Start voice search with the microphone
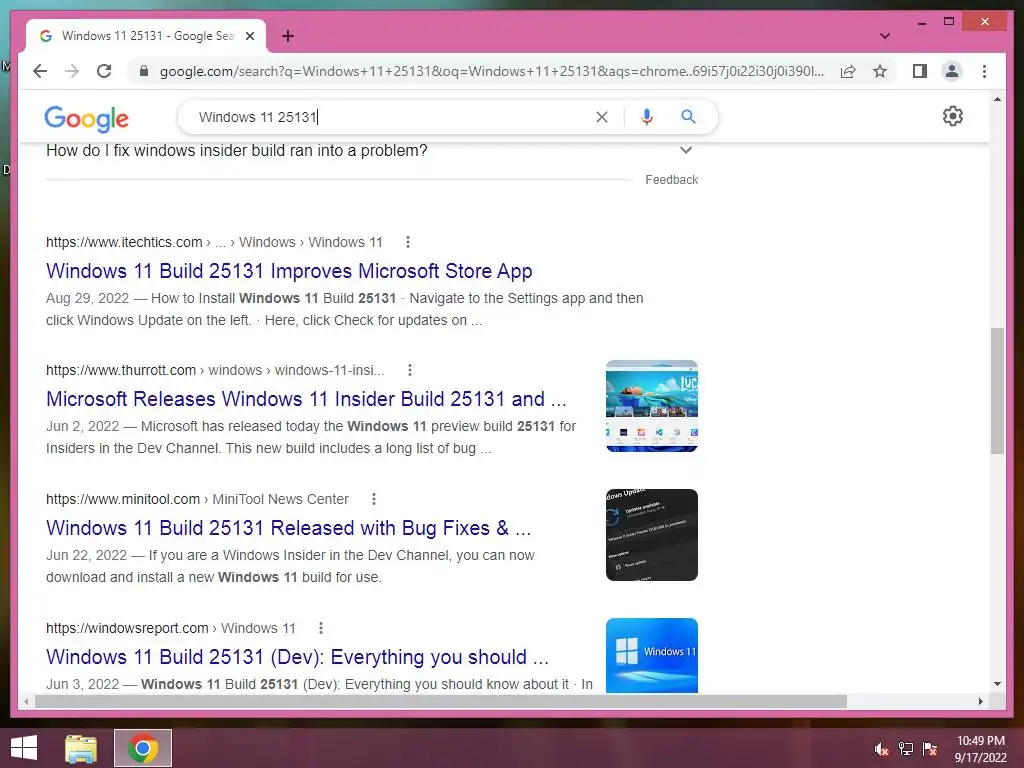The width and height of the screenshot is (1024, 768). (647, 117)
